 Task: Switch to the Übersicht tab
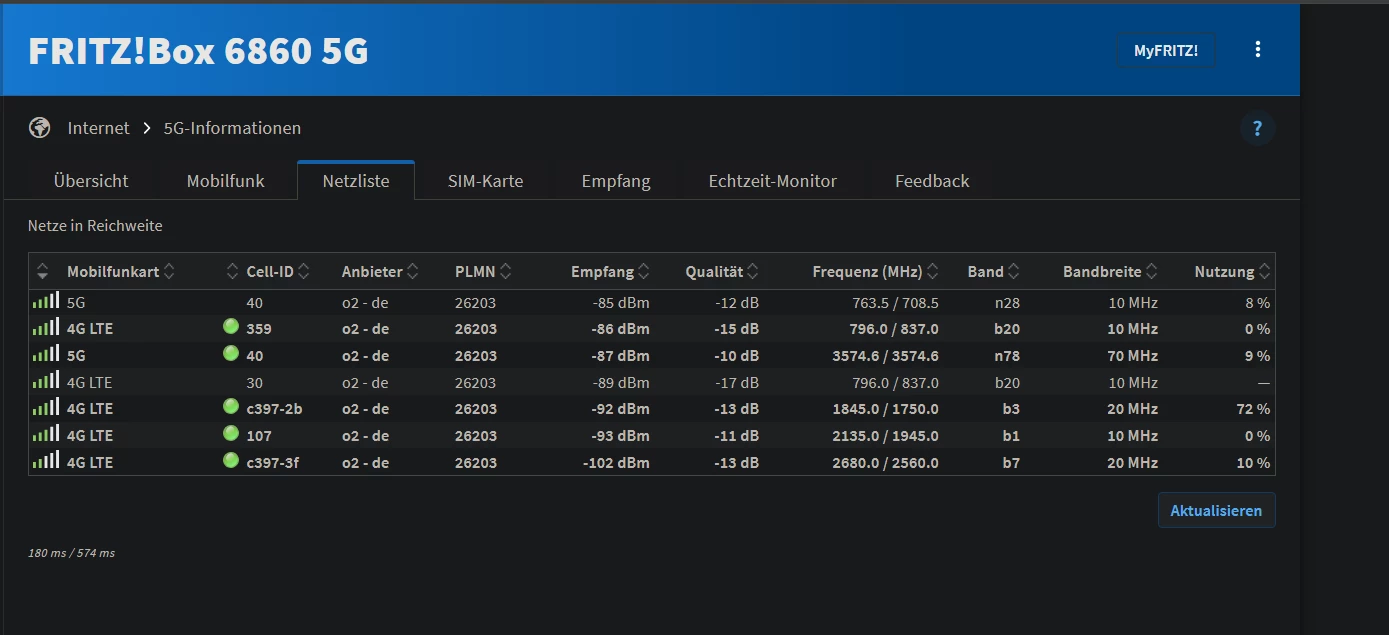(x=91, y=181)
